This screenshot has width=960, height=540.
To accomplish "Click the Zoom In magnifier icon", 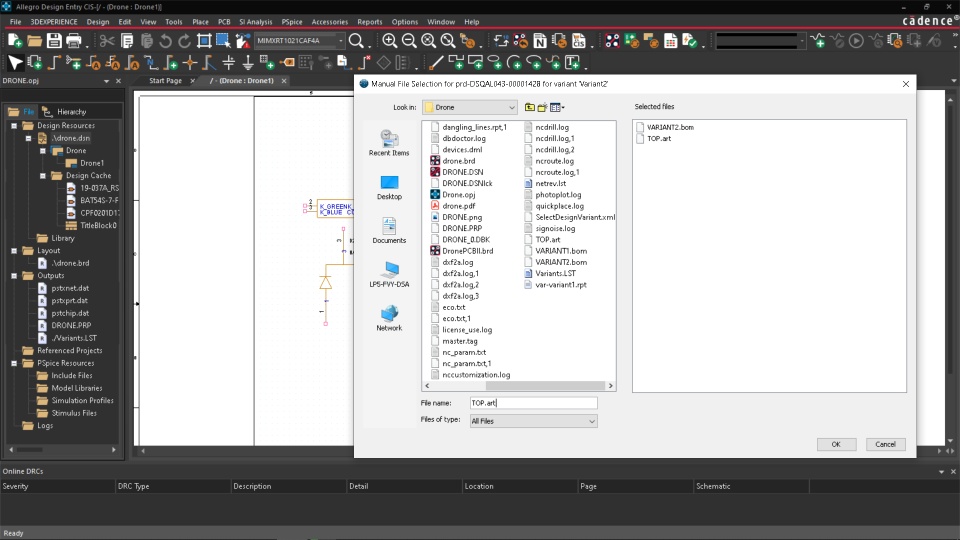I will (389, 41).
